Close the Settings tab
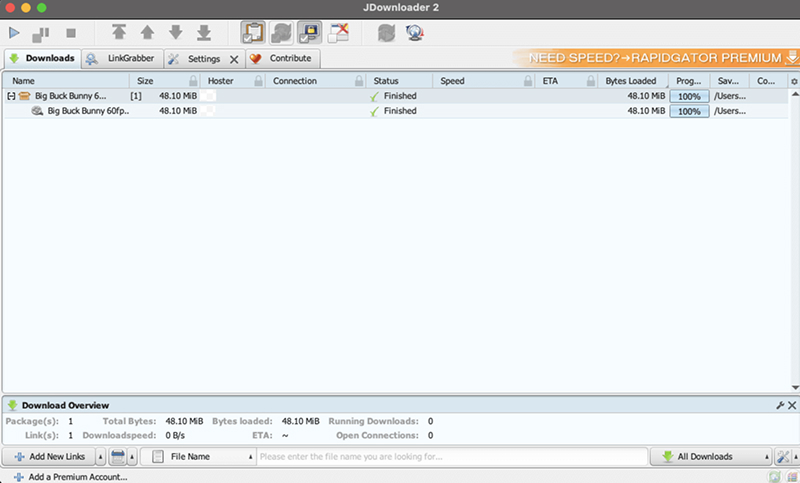Viewport: 800px width, 483px height. click(x=234, y=60)
